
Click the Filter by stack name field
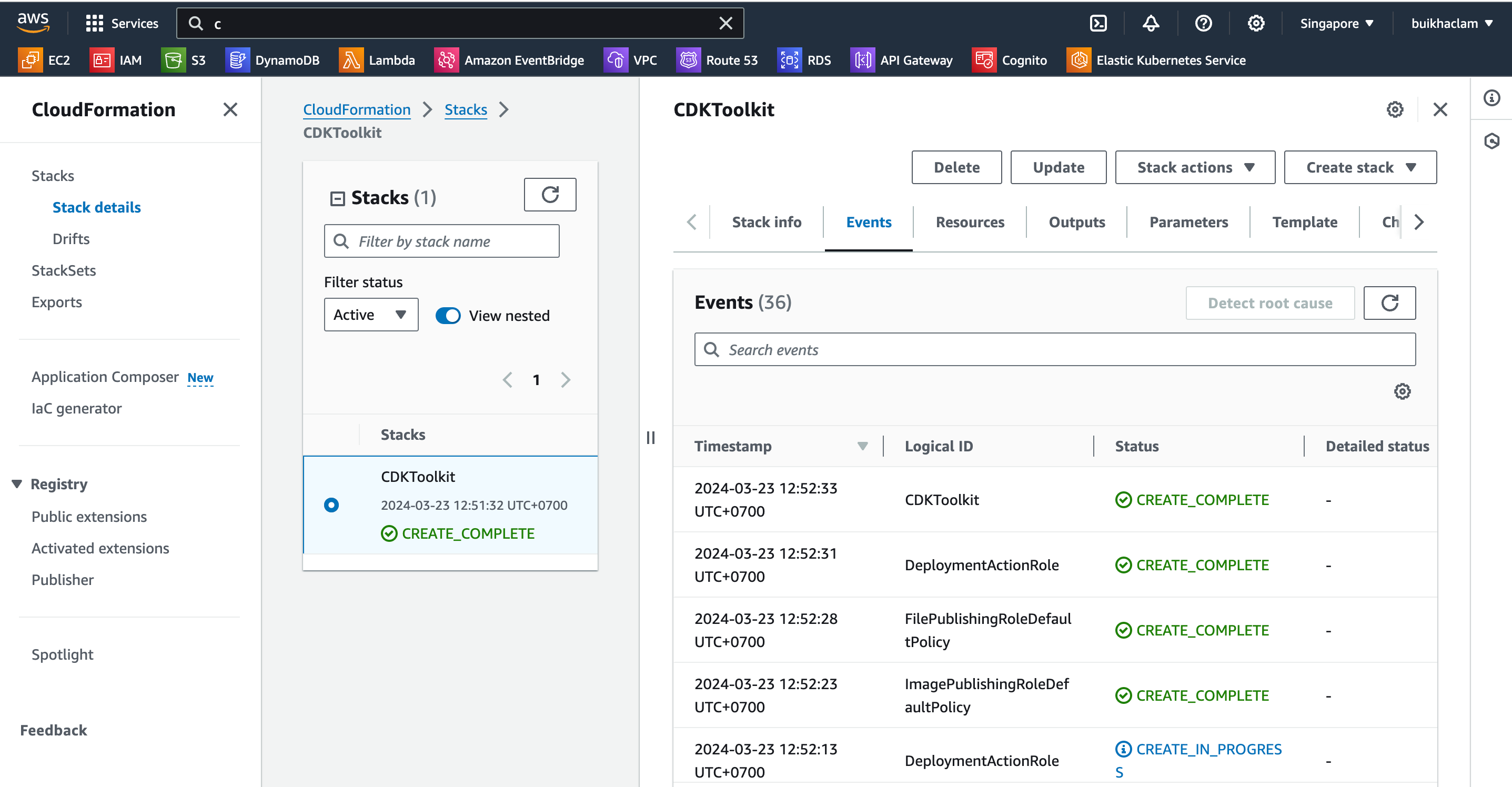[x=441, y=241]
